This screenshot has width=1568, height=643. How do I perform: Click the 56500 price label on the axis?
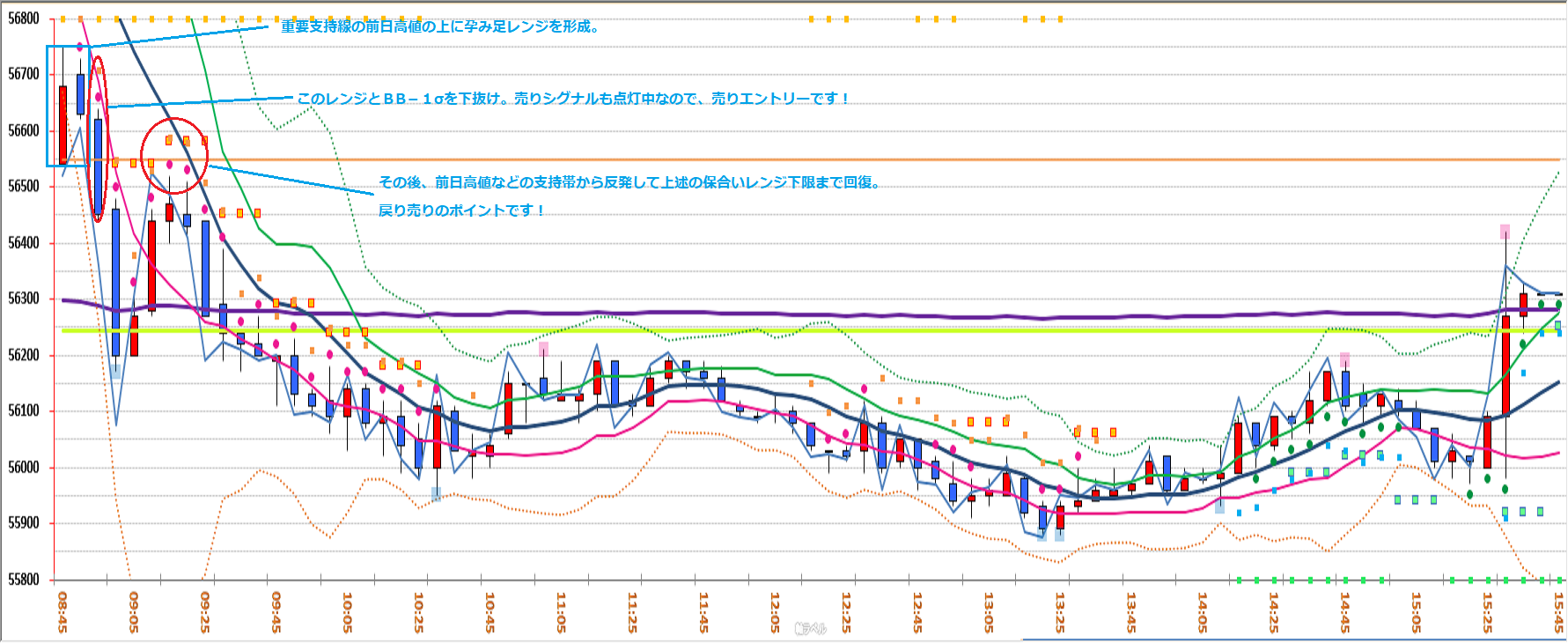pos(24,187)
